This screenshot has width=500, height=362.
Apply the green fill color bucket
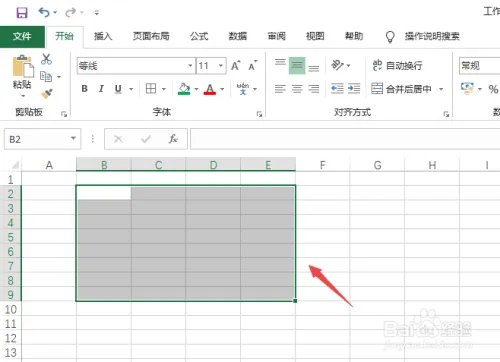184,89
